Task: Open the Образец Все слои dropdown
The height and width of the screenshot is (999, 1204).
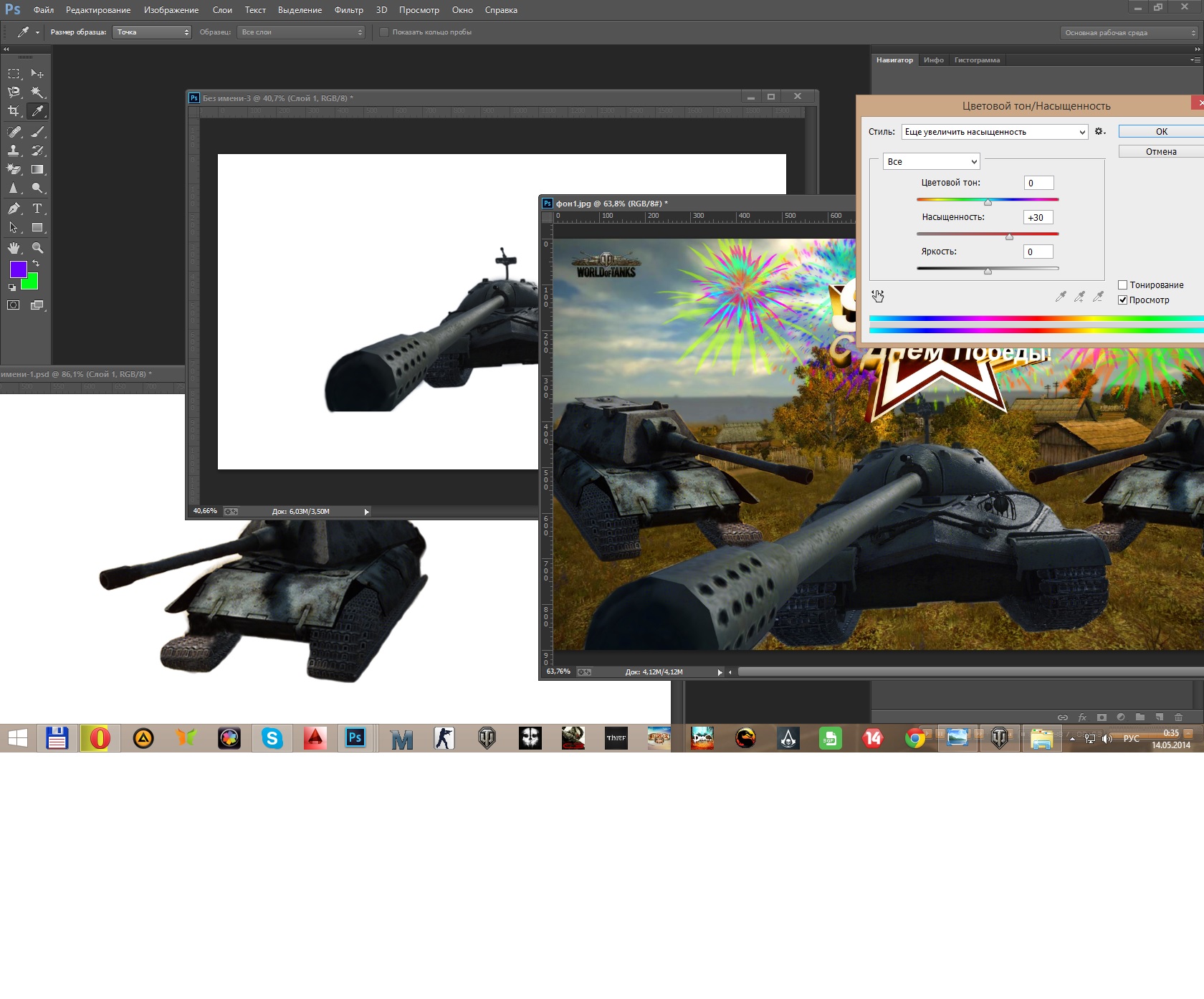Action: [x=301, y=32]
